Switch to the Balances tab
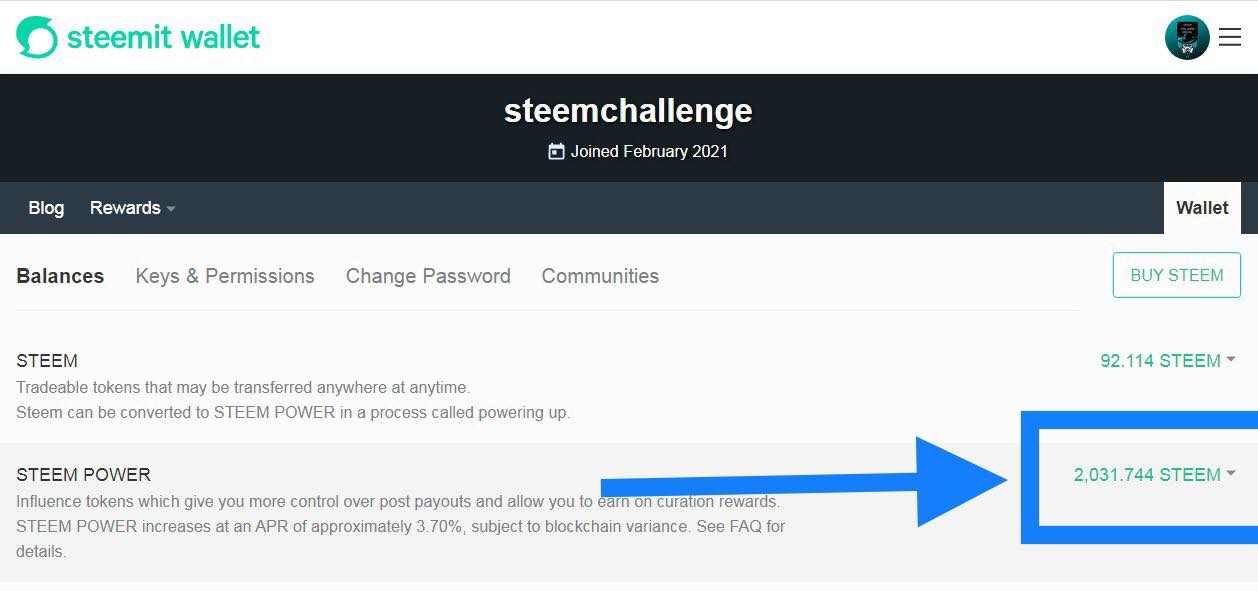The width and height of the screenshot is (1258, 591). point(60,276)
